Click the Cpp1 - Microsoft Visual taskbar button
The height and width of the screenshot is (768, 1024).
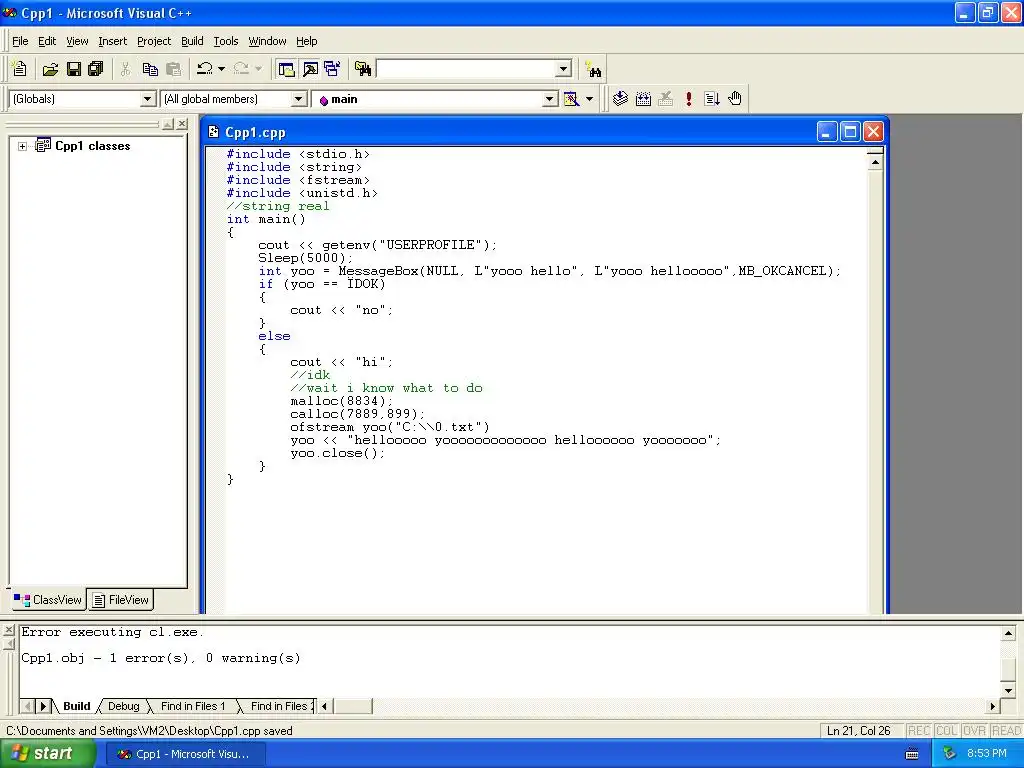(x=185, y=754)
